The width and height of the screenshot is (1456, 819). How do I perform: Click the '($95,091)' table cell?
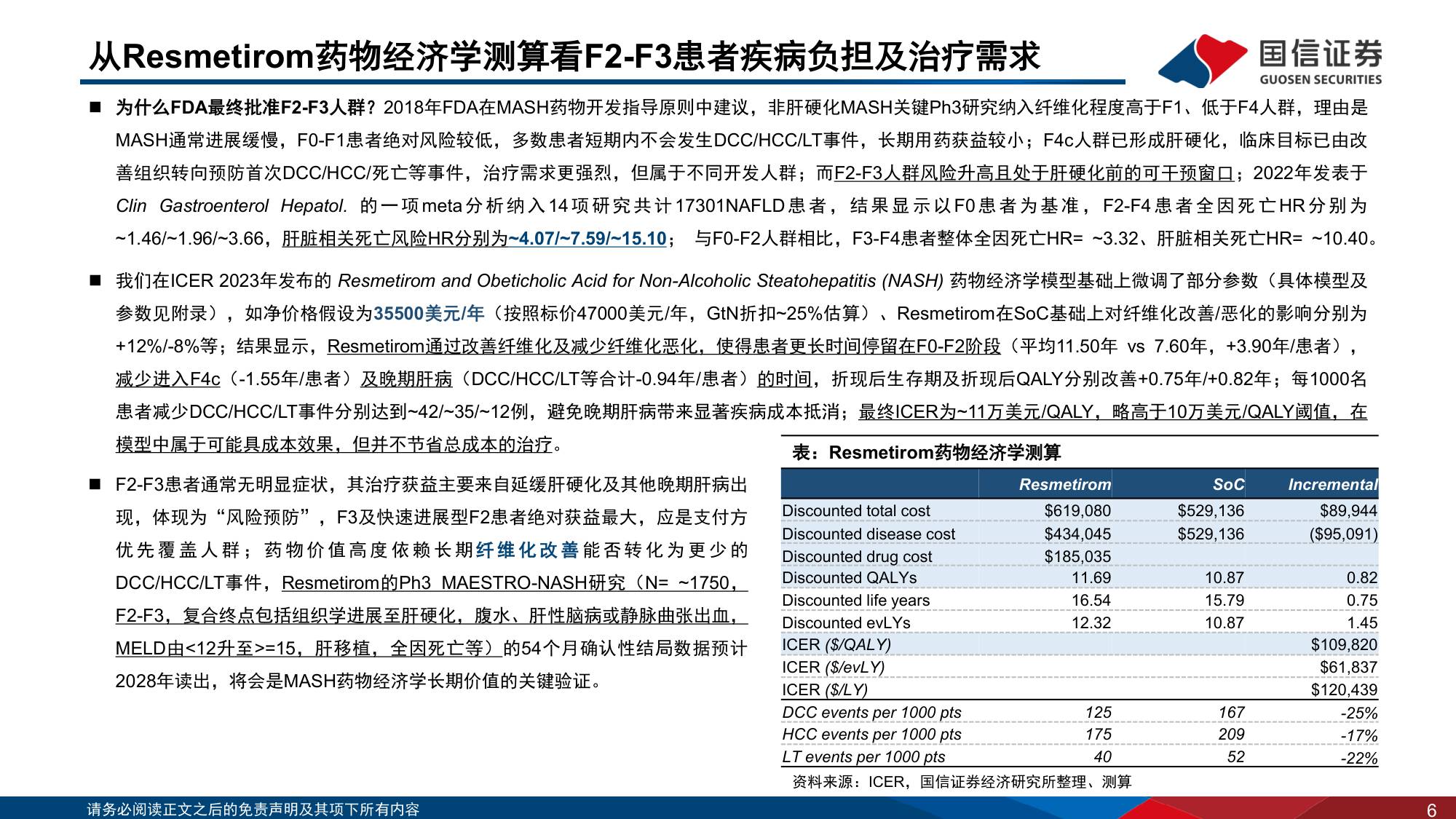coord(1344,534)
